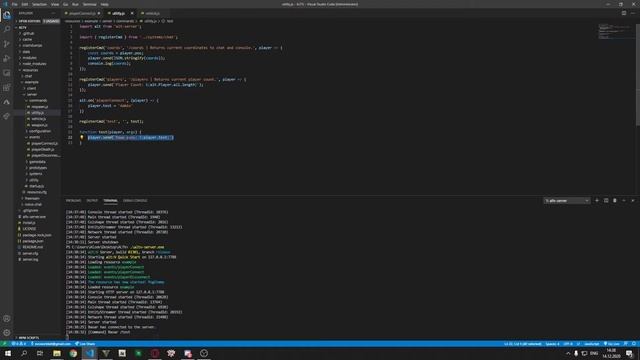The height and width of the screenshot is (360, 640).
Task: Click the editor minimap preview
Action: 617,31
